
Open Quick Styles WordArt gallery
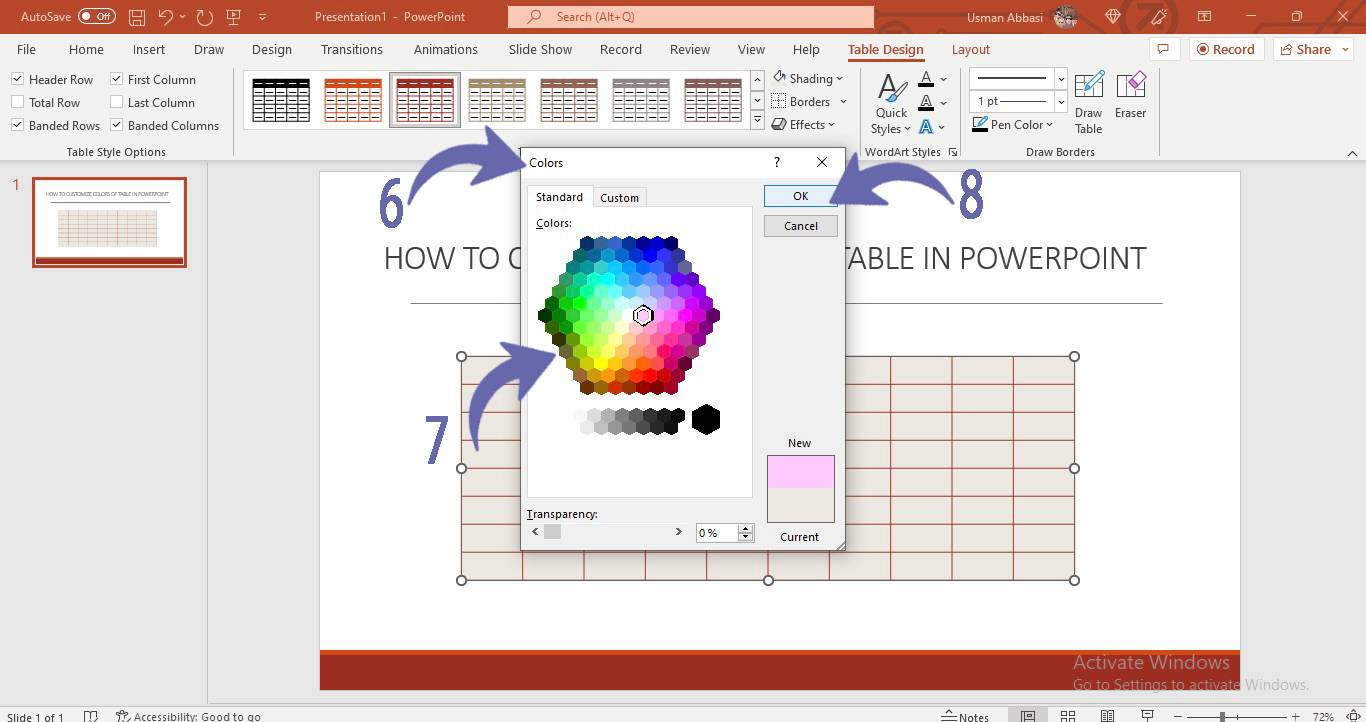(891, 104)
